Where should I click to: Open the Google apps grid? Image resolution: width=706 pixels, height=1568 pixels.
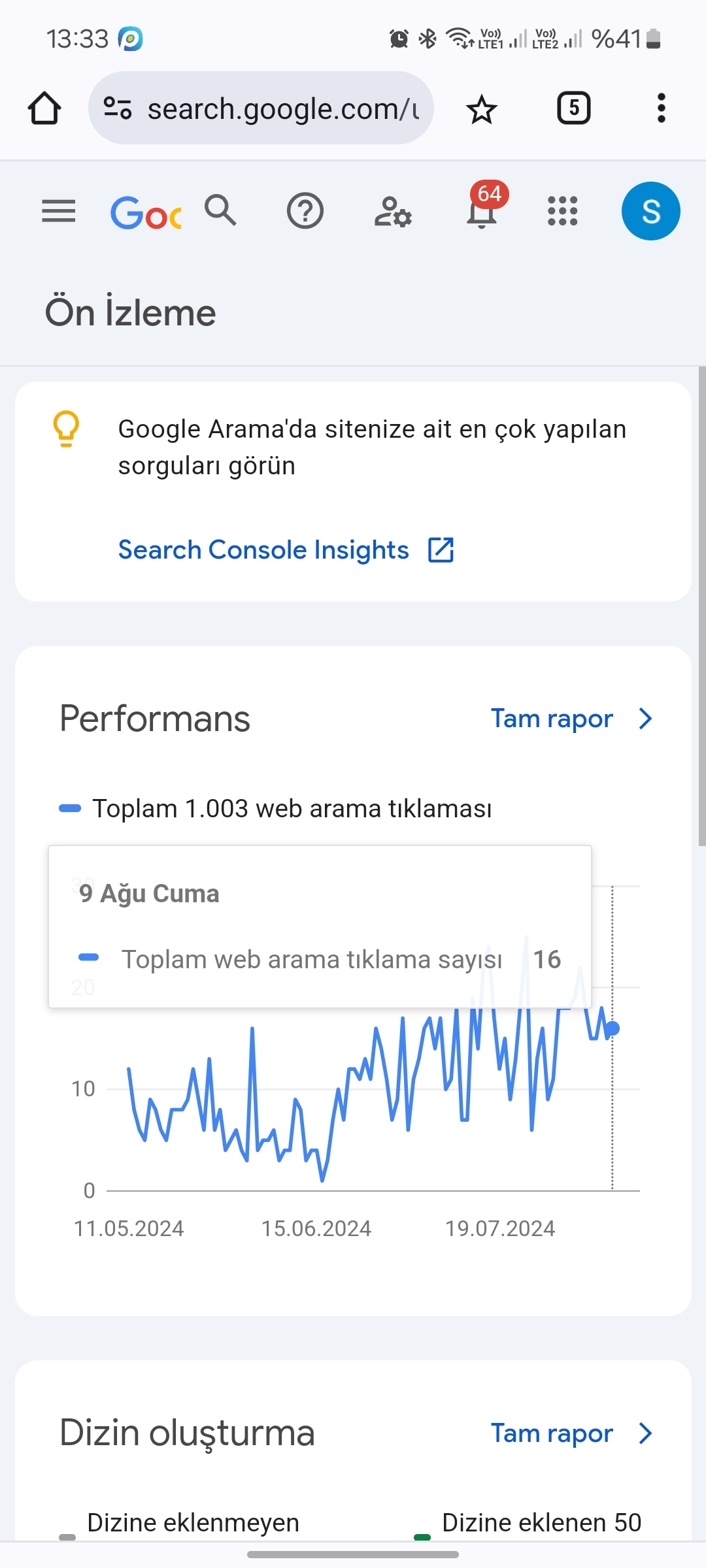(562, 211)
